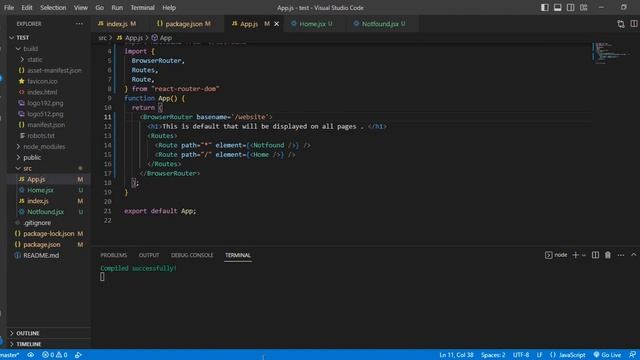
Task: Click App symbol in the breadcrumb
Action: click(162, 38)
